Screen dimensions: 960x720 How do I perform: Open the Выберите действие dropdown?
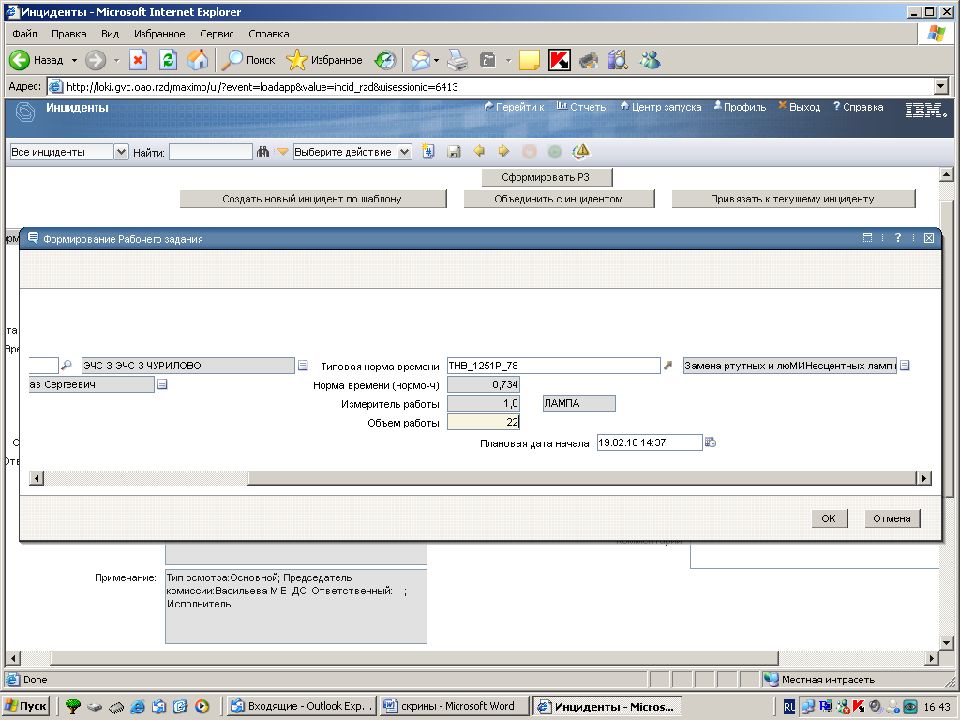click(404, 152)
